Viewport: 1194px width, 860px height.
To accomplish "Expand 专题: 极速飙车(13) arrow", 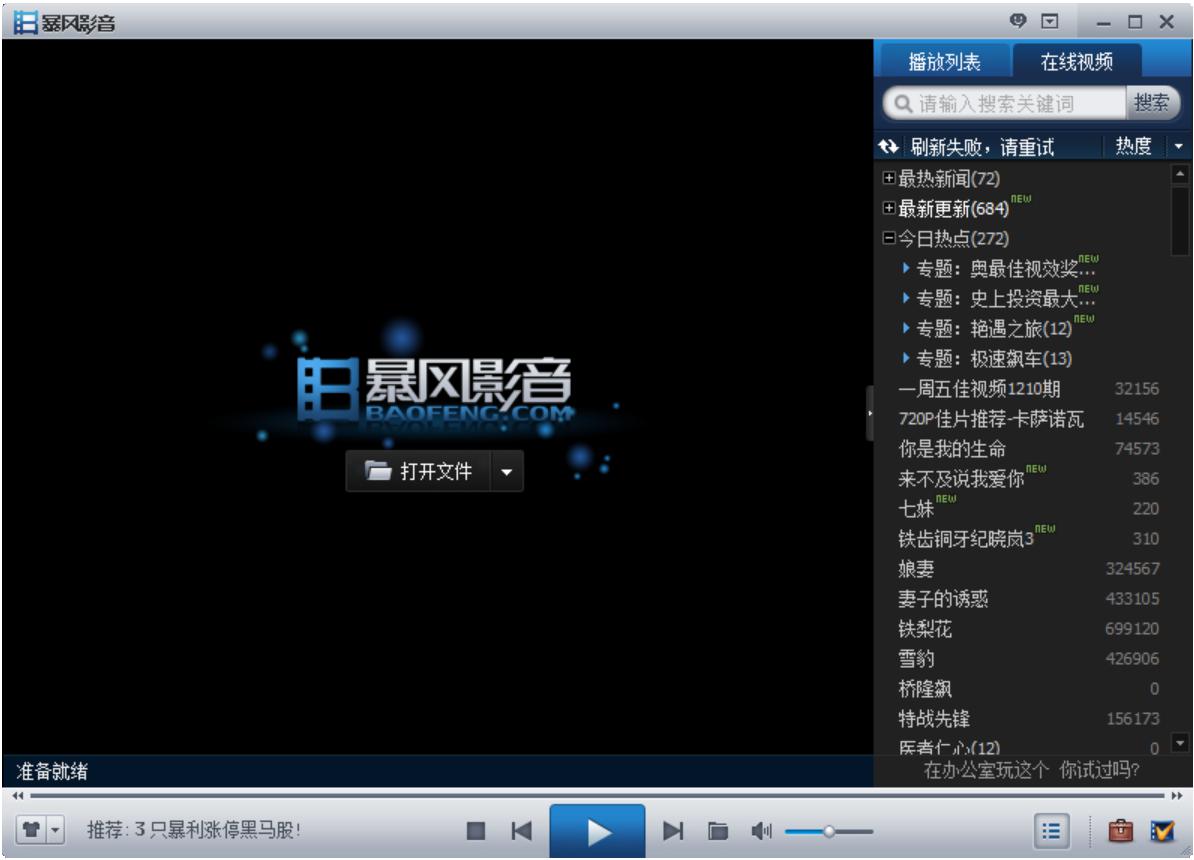I will [x=905, y=358].
